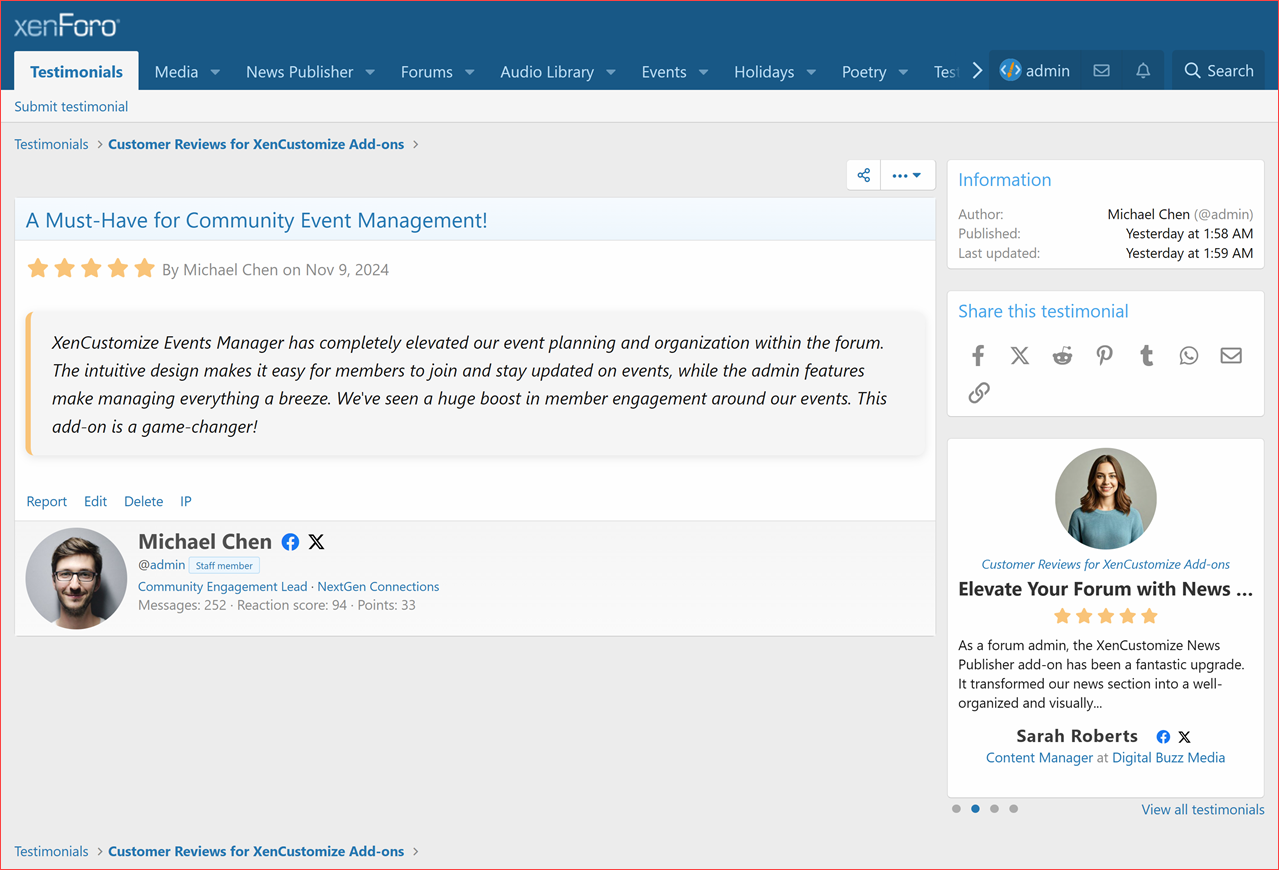Screen dimensions: 1279x870
Task: Open admin account menu
Action: [1035, 71]
